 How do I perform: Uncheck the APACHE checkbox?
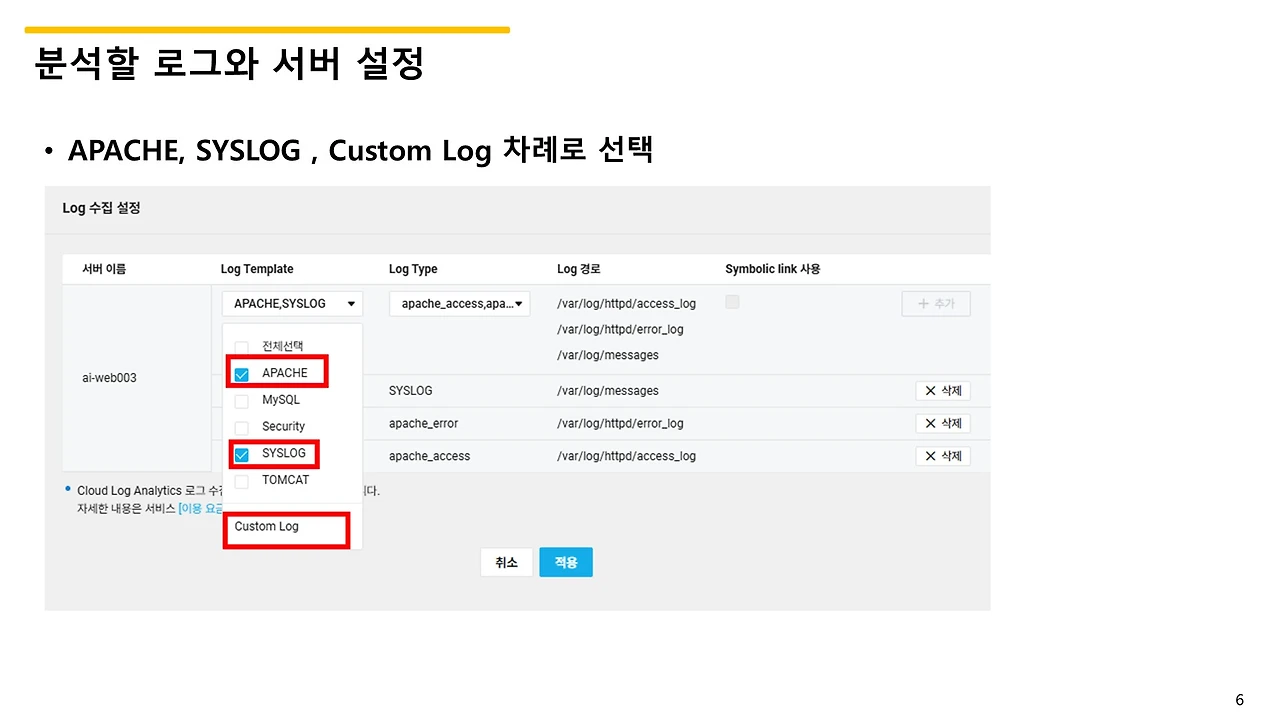pyautogui.click(x=241, y=375)
